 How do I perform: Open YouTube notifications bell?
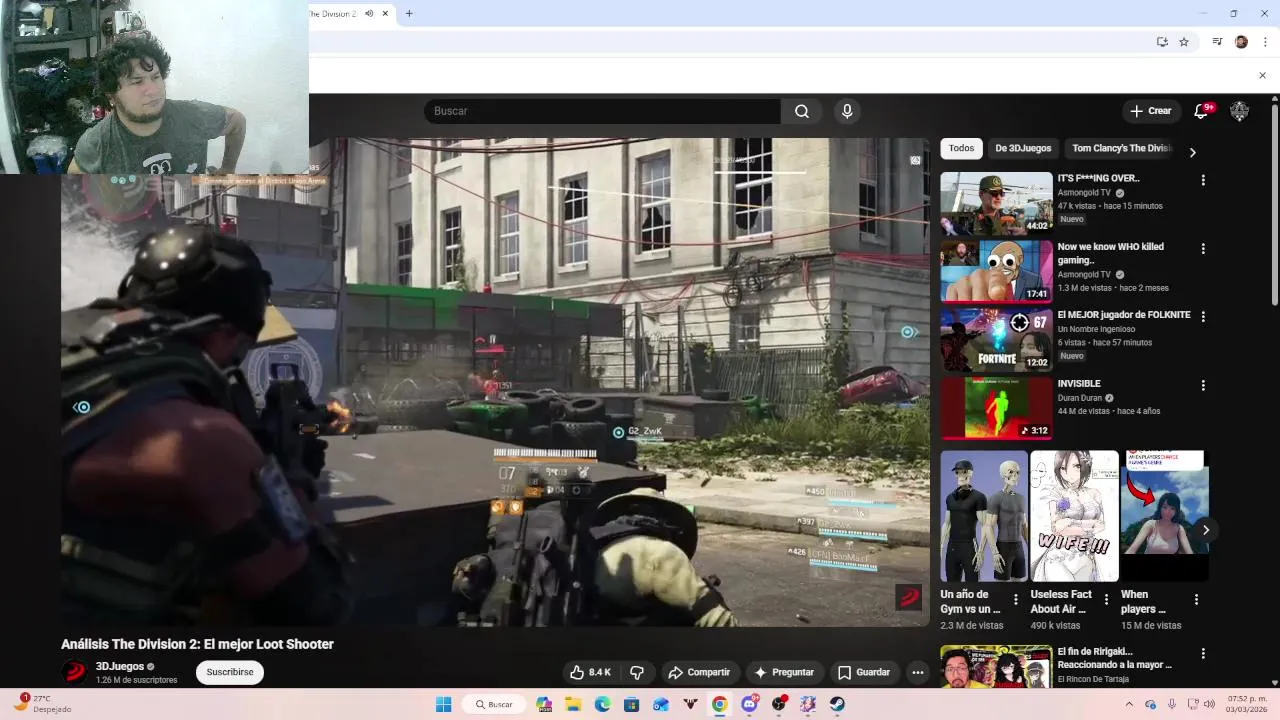point(1202,111)
